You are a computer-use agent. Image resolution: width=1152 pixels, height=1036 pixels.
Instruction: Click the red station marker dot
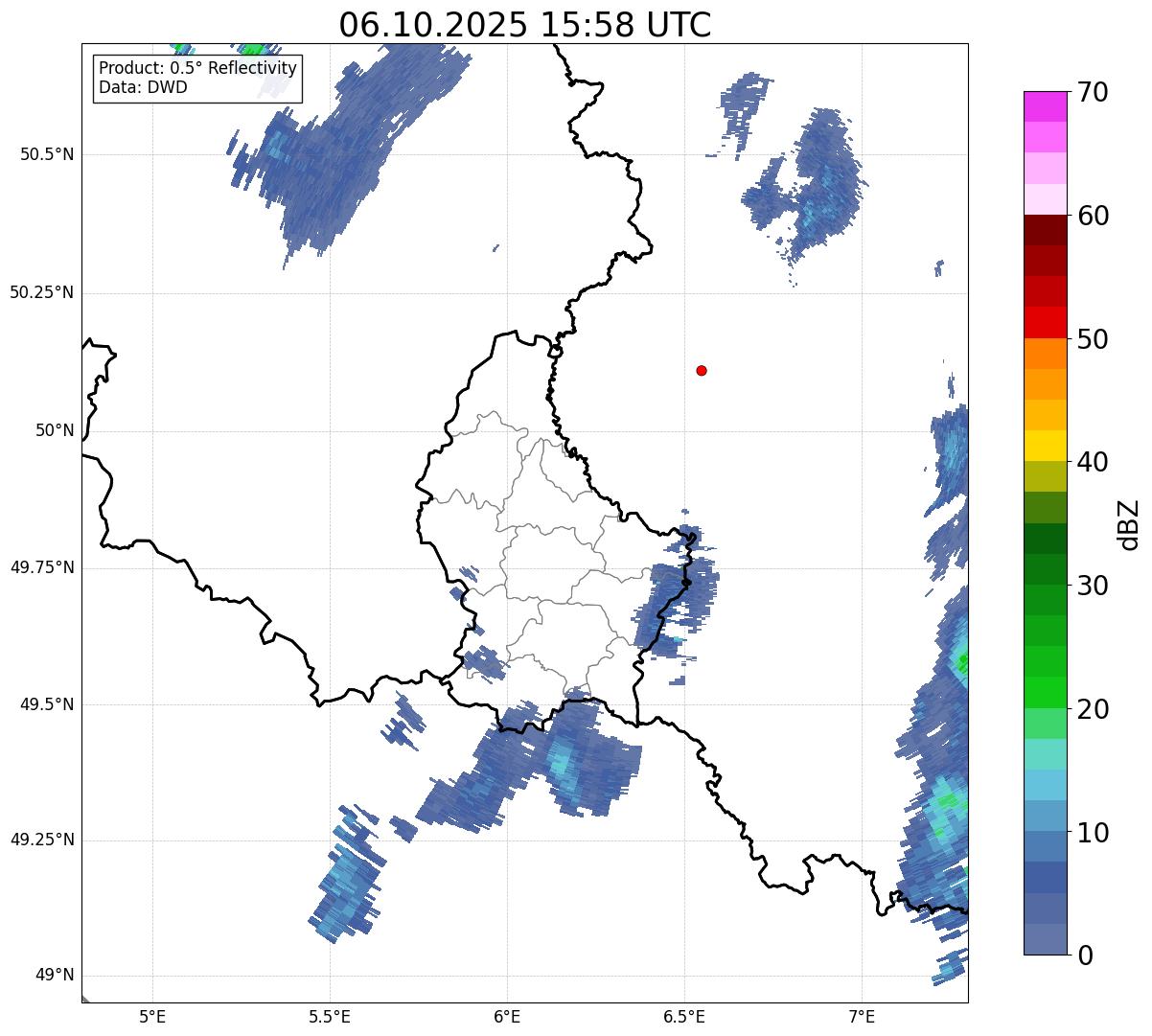pyautogui.click(x=702, y=370)
